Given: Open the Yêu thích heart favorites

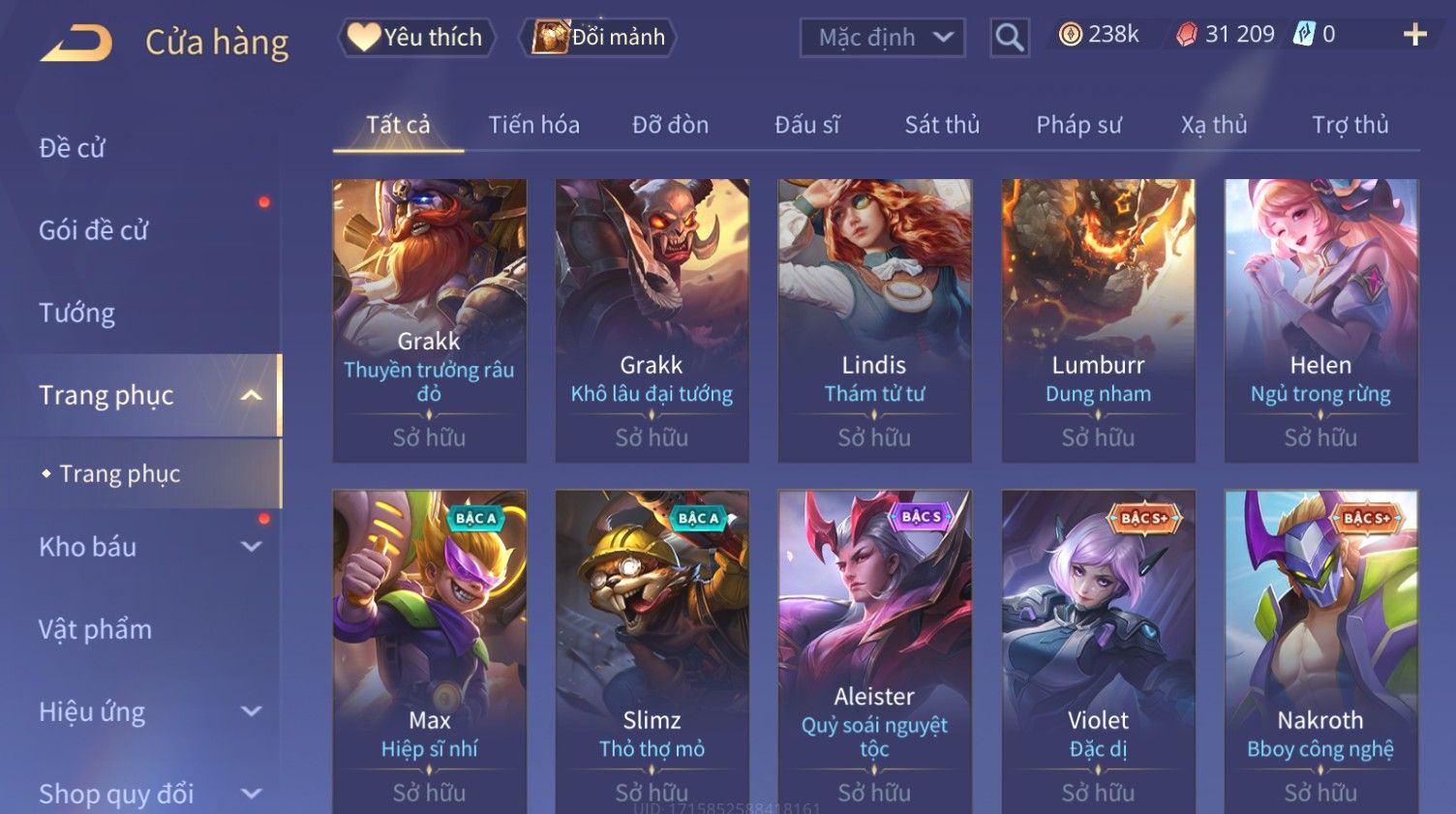Looking at the screenshot, I should coord(415,37).
